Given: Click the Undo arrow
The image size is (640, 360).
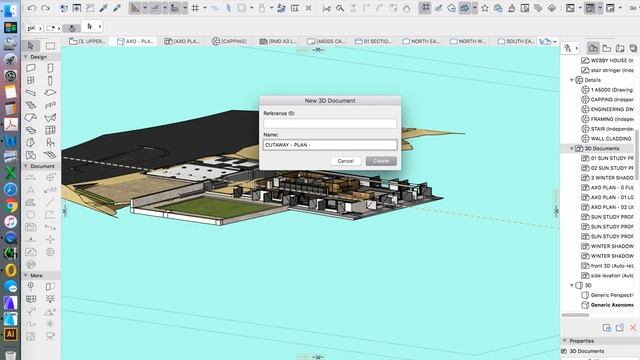Looking at the screenshot, I should click(x=32, y=8).
